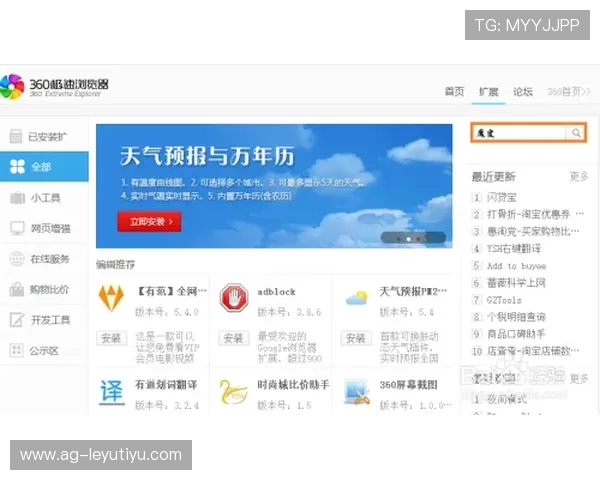The image size is (600, 480).
Task: Click the 编辑推荐 section heading
Action: 116,264
